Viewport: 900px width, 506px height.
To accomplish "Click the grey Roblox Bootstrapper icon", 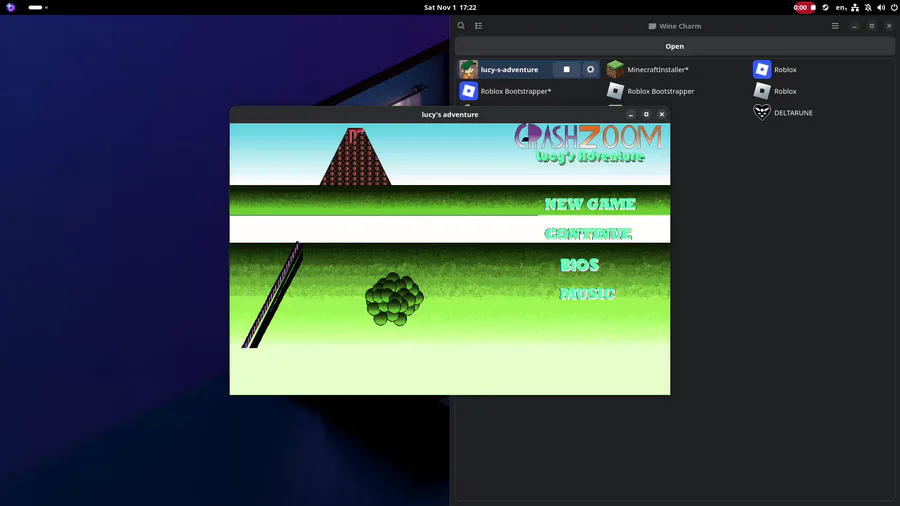I will click(x=615, y=91).
